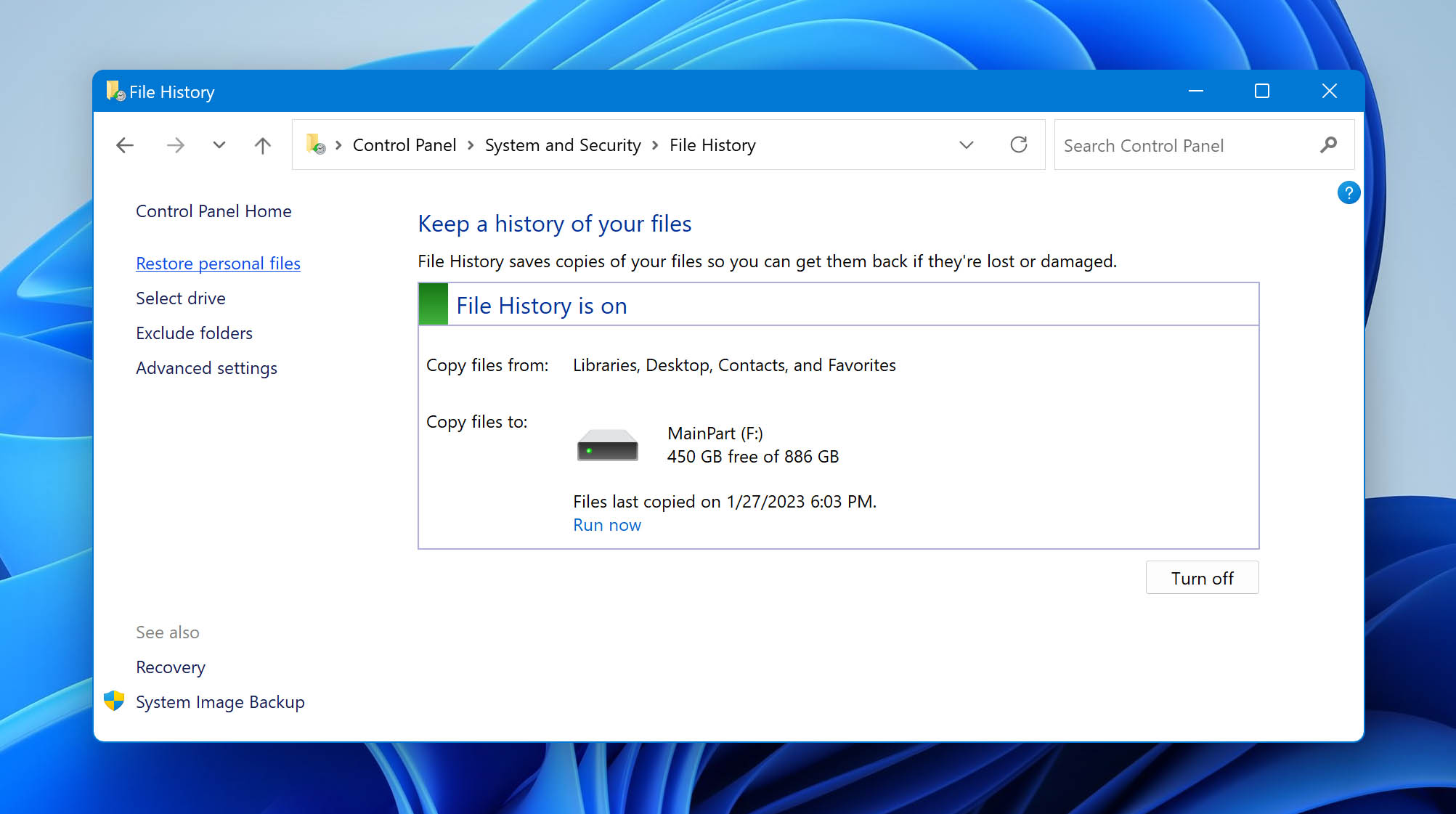Open the Advanced settings panel
Image resolution: width=1456 pixels, height=814 pixels.
tap(207, 367)
